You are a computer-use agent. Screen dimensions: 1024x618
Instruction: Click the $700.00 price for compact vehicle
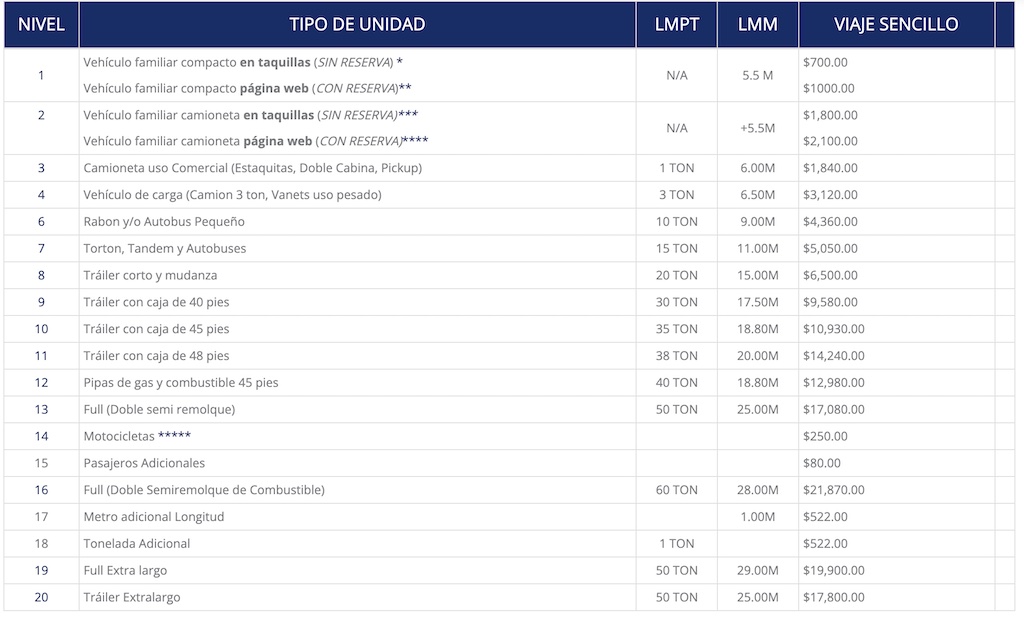pos(825,63)
